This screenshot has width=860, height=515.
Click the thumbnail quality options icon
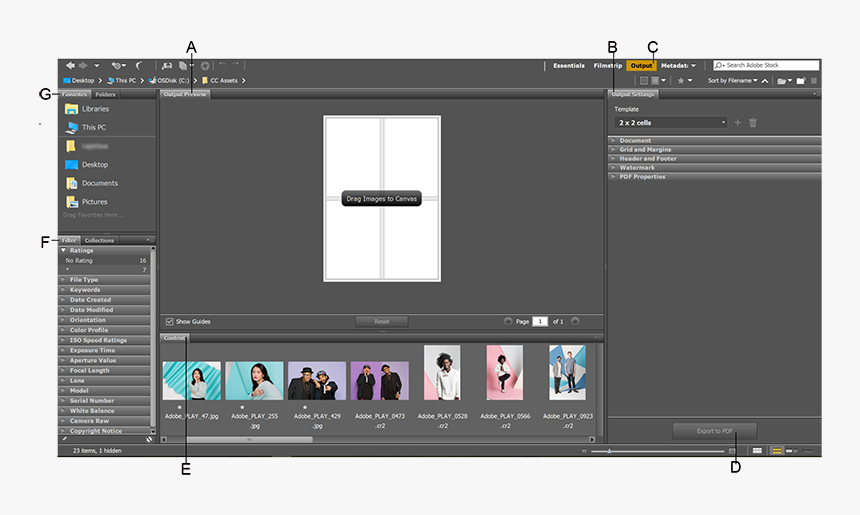[644, 81]
